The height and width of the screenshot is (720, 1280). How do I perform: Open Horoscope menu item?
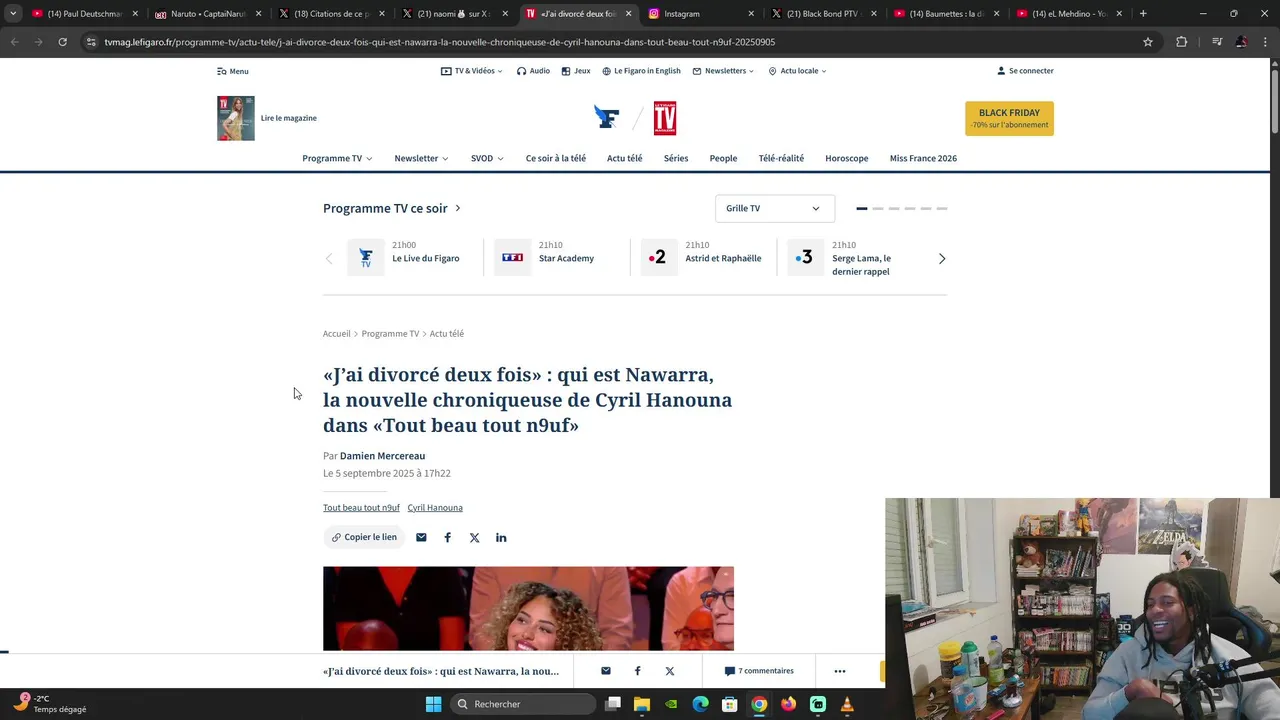coord(847,158)
